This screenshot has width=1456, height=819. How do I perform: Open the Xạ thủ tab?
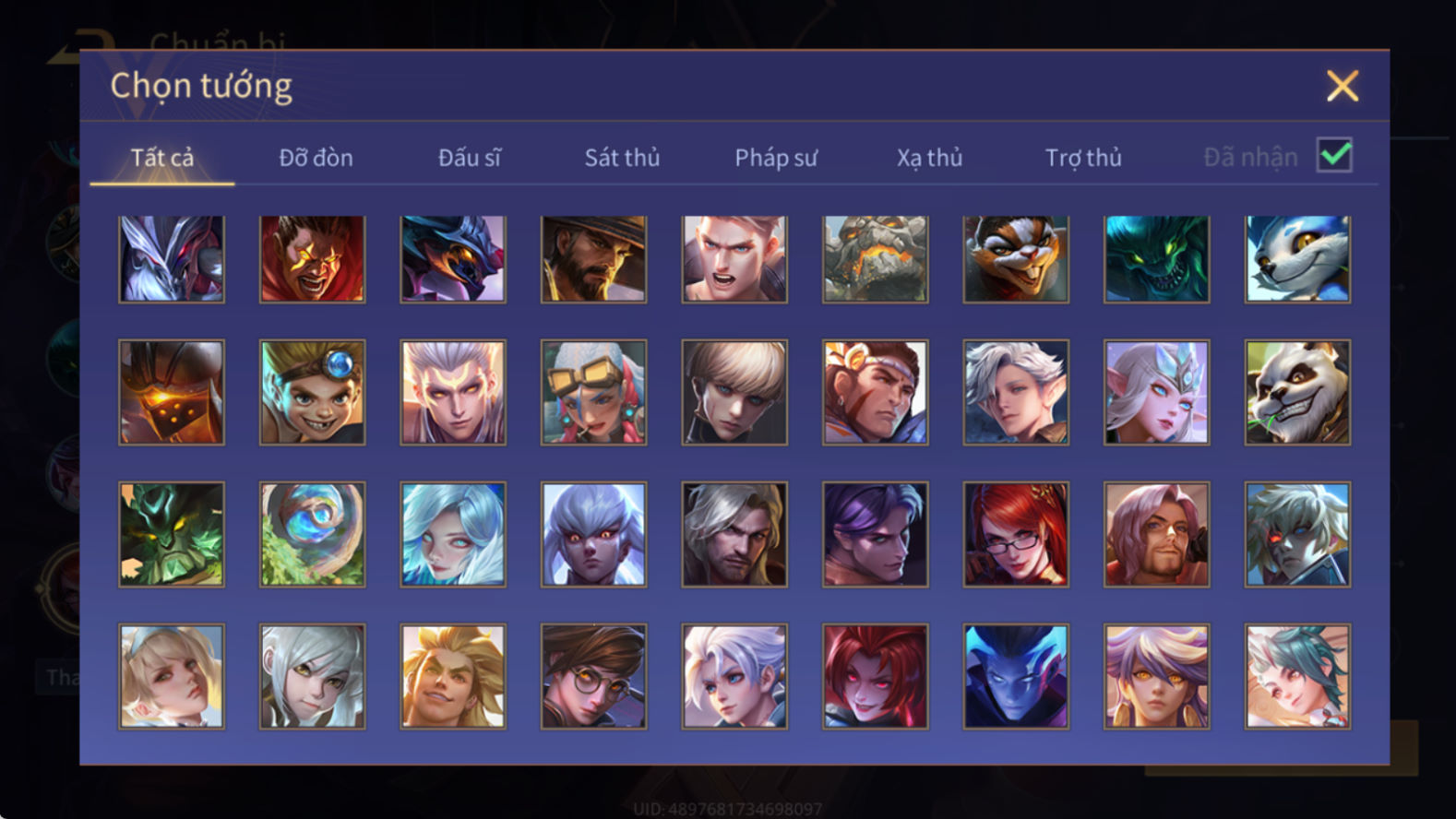pyautogui.click(x=929, y=158)
